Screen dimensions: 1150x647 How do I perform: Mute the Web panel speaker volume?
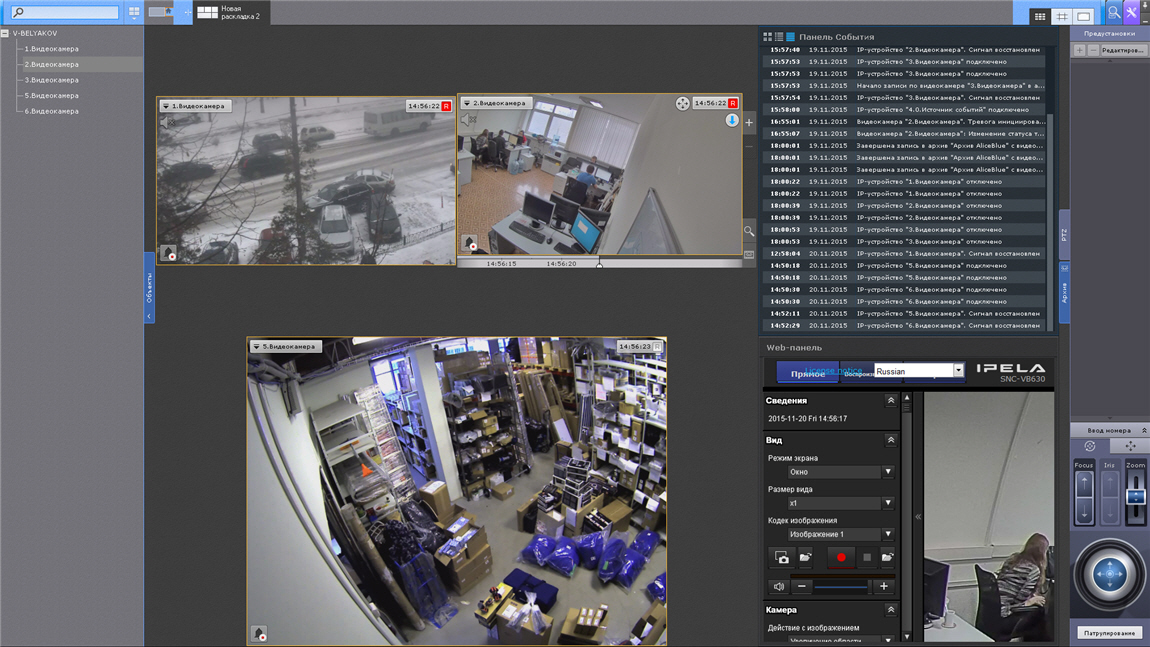[779, 587]
